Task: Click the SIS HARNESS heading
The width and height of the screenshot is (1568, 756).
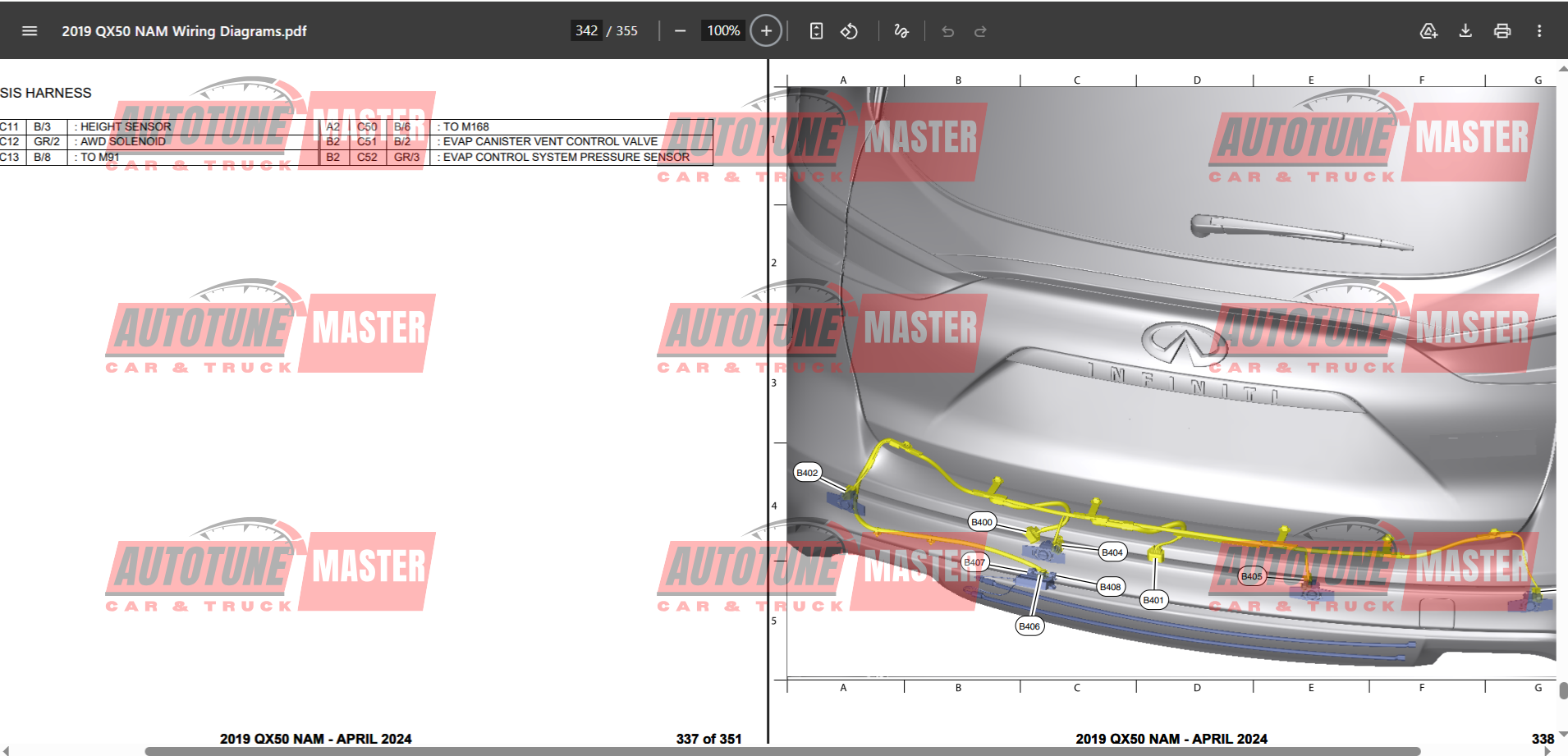Action: click(x=46, y=93)
